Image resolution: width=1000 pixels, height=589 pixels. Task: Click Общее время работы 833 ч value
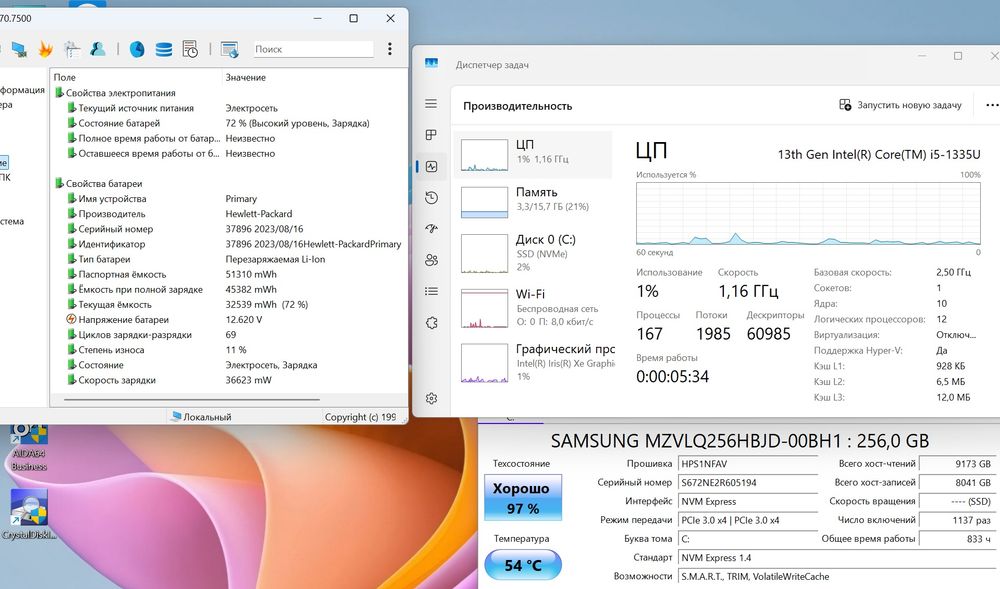click(957, 539)
